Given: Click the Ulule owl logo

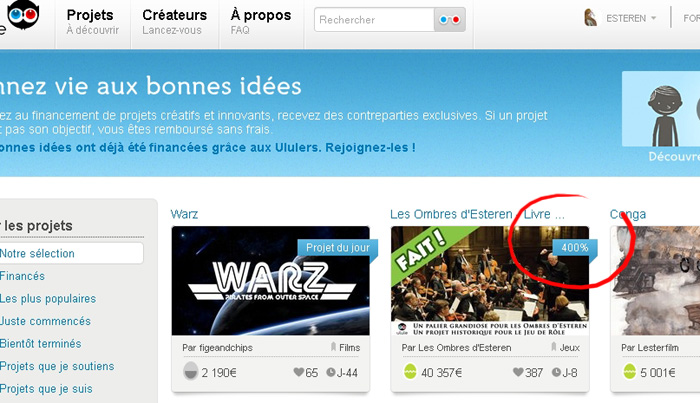Looking at the screenshot, I should (23, 14).
